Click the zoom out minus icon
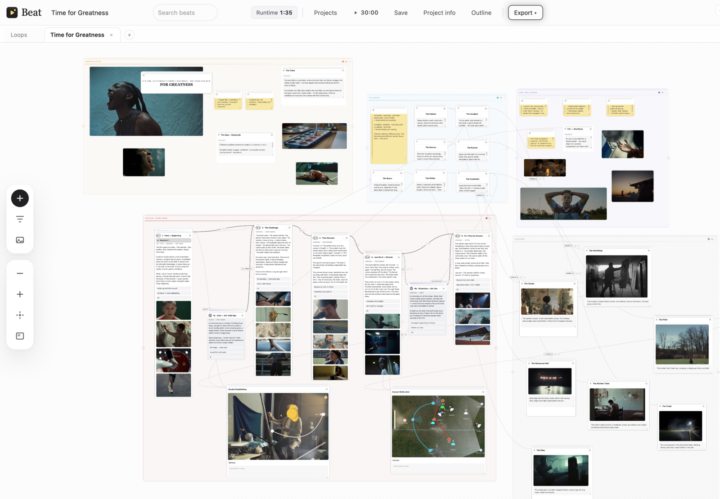The height and width of the screenshot is (499, 720). click(x=20, y=273)
